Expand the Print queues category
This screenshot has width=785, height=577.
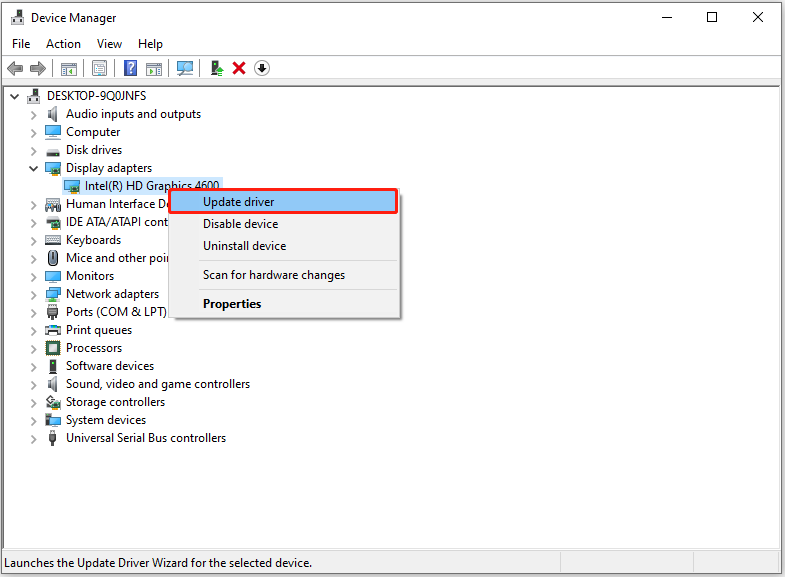[x=34, y=331]
